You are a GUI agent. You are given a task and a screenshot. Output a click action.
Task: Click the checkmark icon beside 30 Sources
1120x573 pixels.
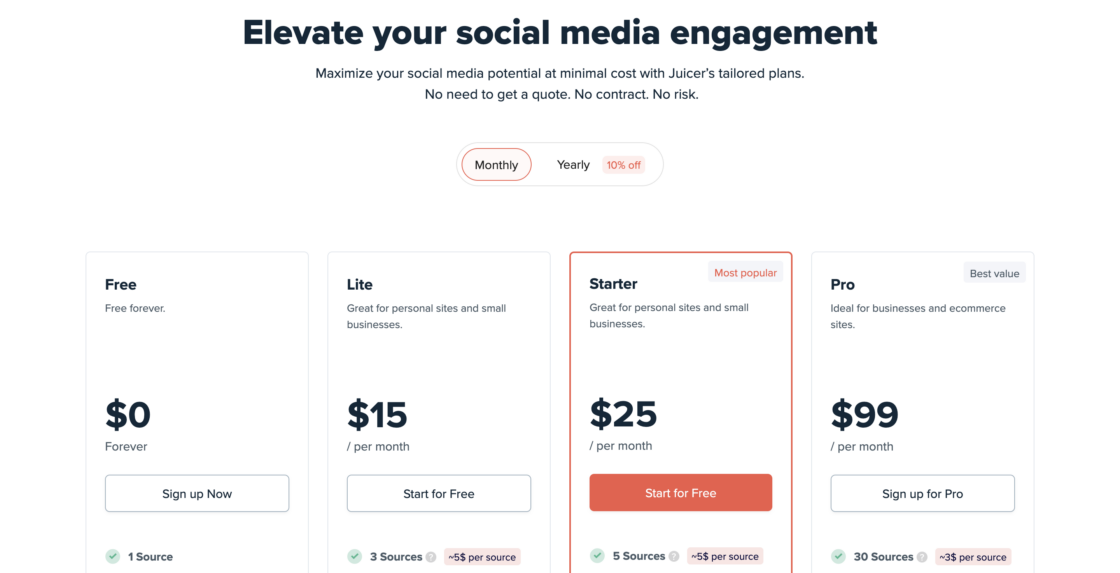pyautogui.click(x=838, y=557)
